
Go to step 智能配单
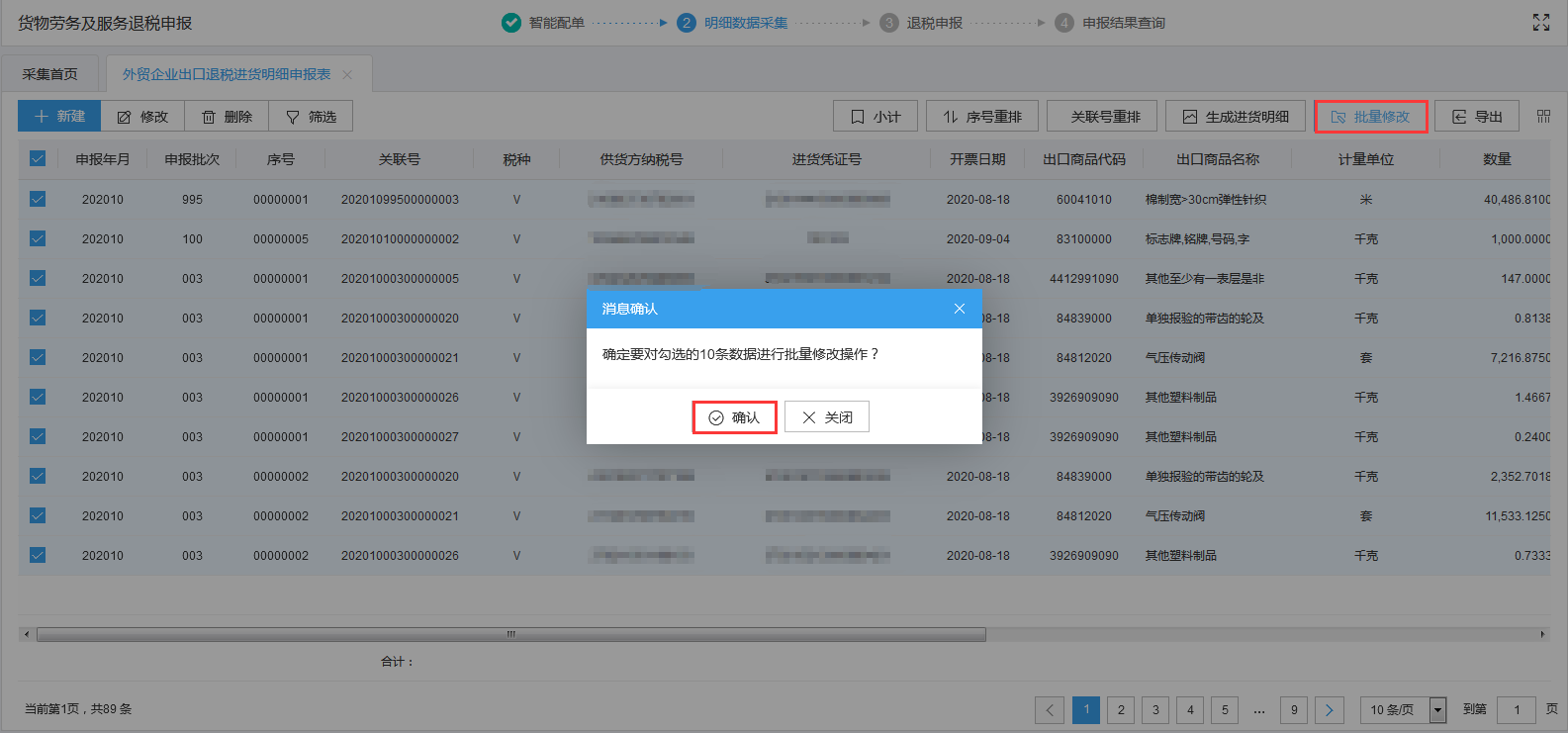coord(543,23)
